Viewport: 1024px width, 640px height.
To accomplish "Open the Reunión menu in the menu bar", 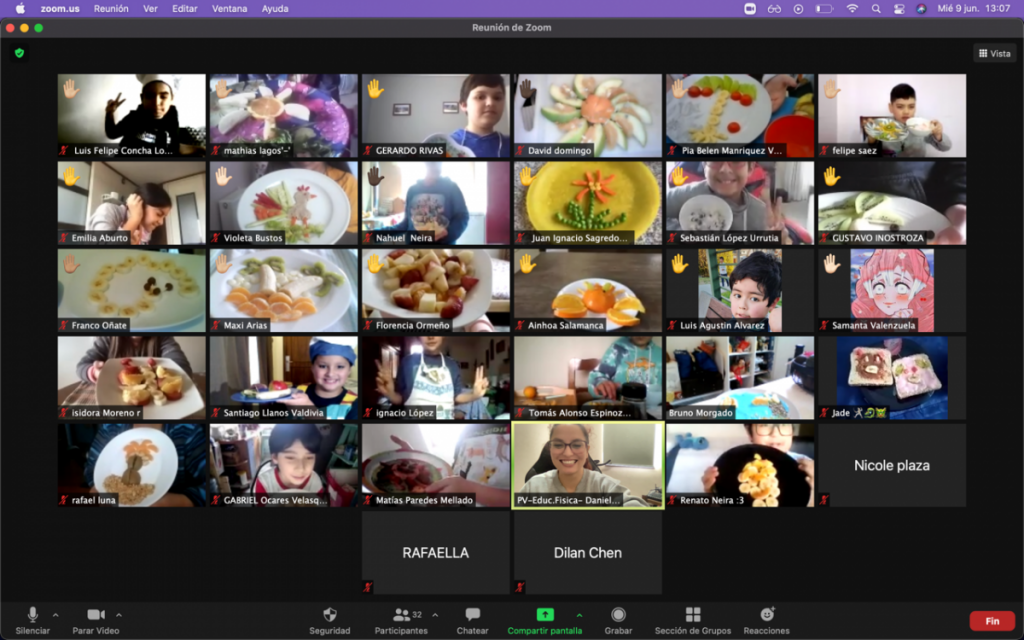I will 111,8.
